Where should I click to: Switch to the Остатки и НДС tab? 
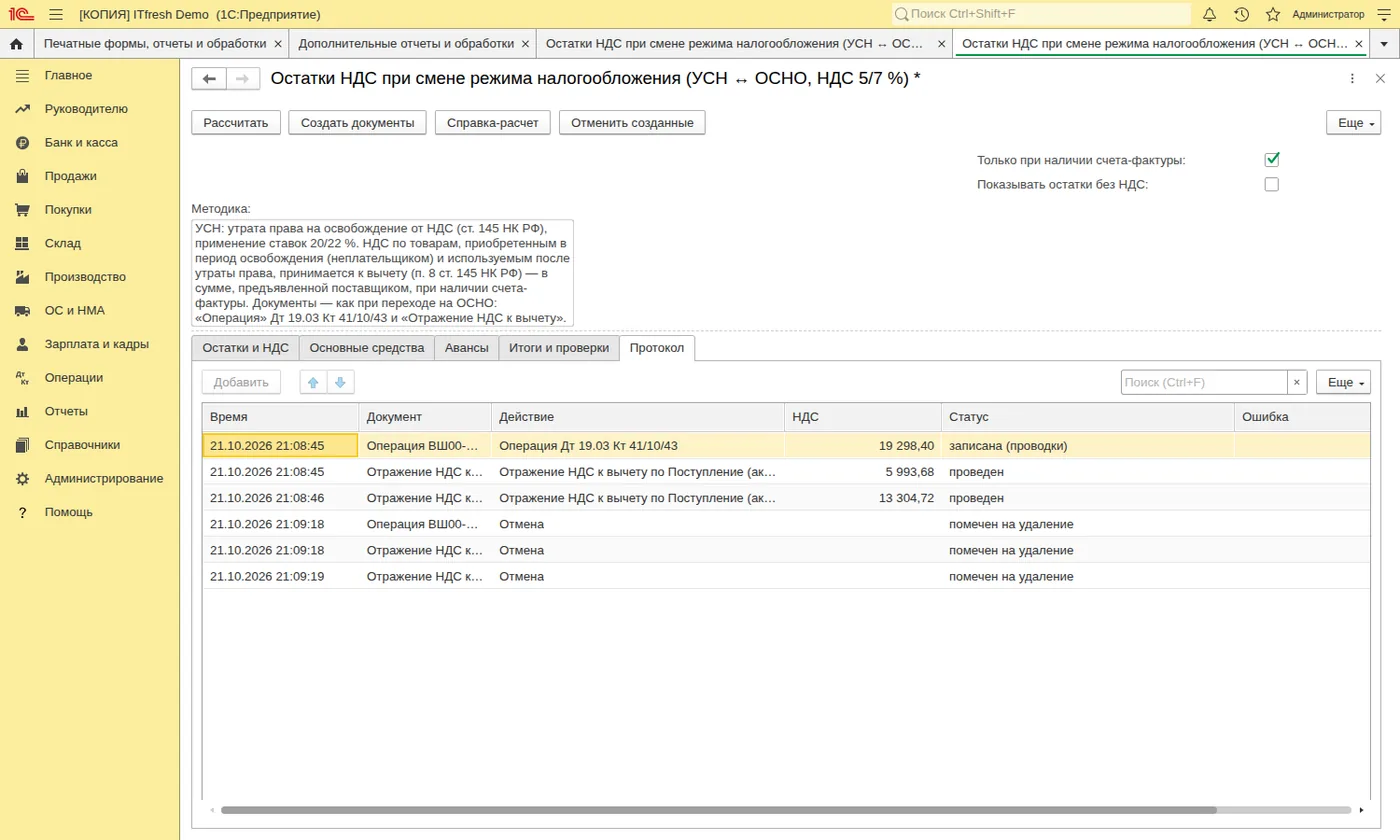245,348
